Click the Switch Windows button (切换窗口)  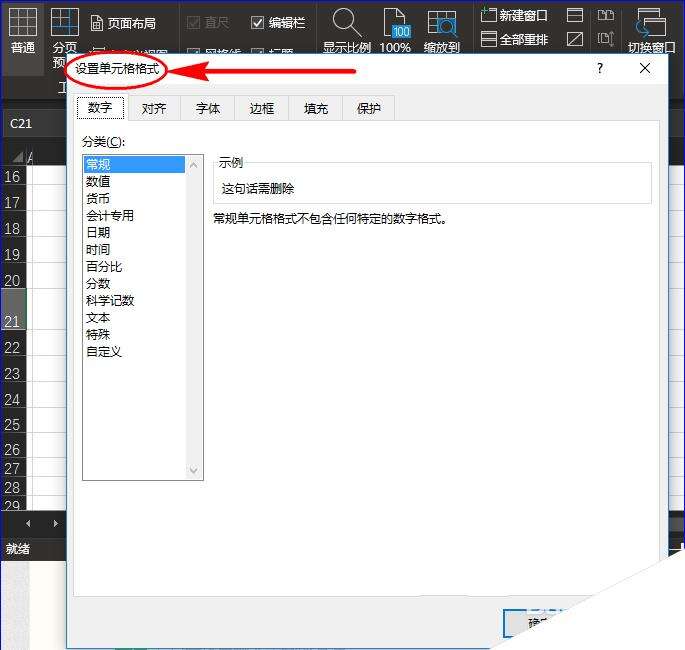(651, 30)
